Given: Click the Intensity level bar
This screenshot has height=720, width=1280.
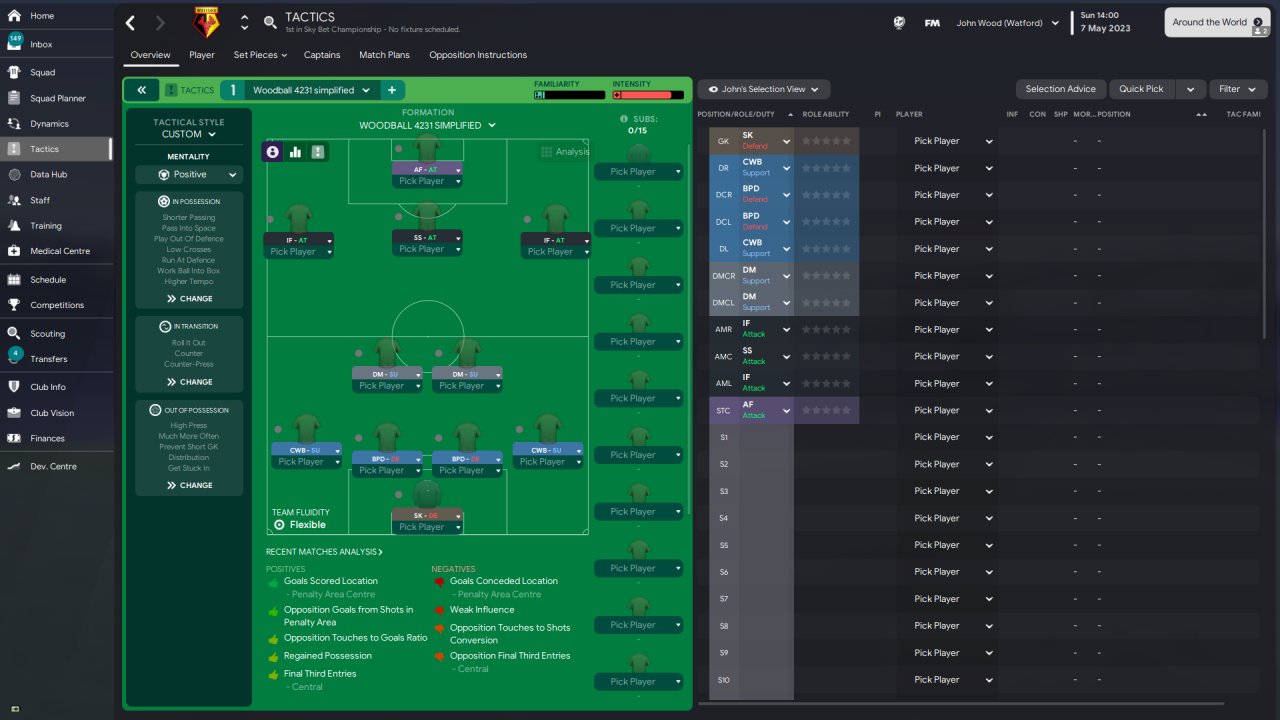Looking at the screenshot, I should click(x=648, y=95).
